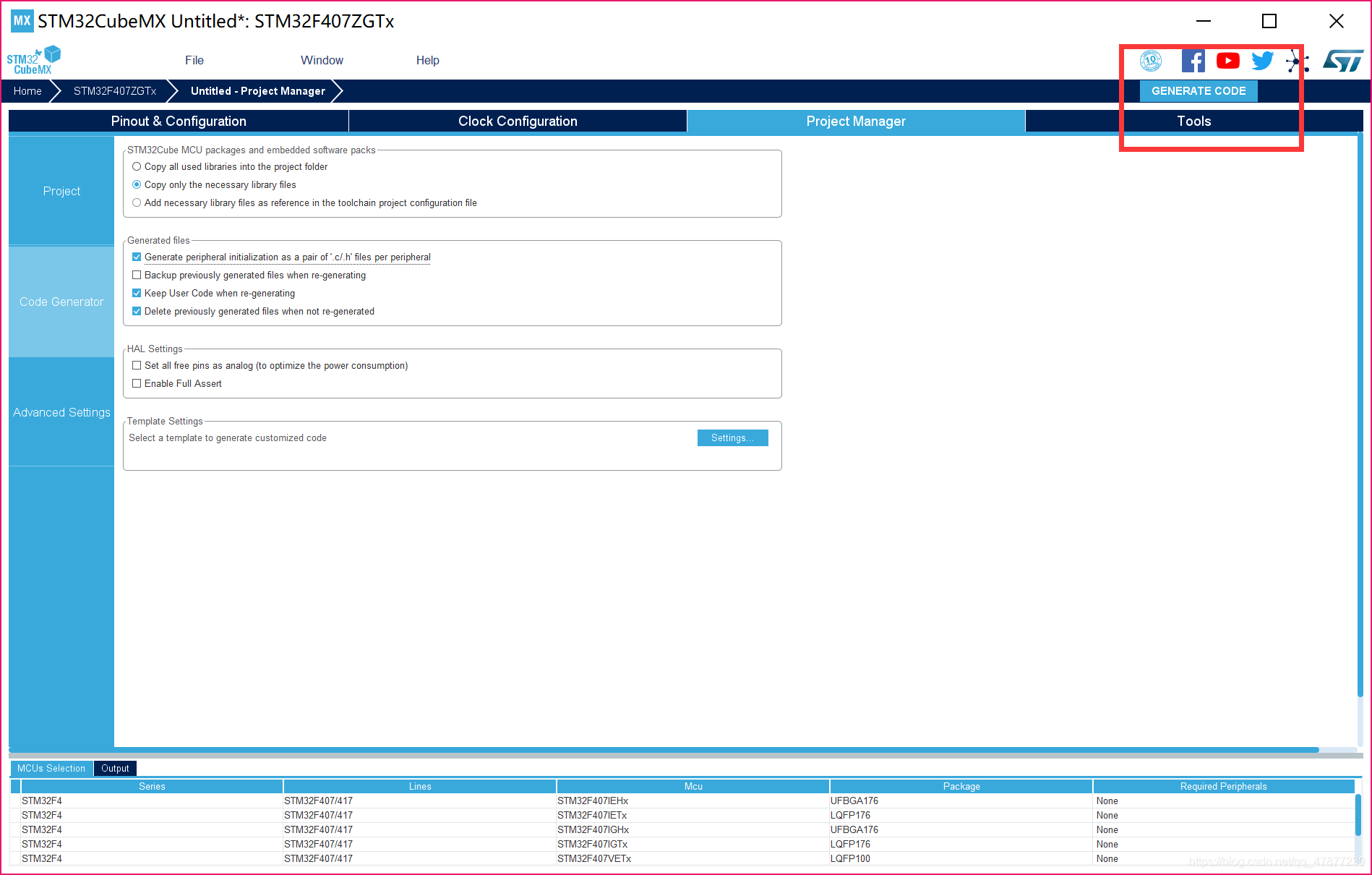Image resolution: width=1372 pixels, height=875 pixels.
Task: Open the Code Generator side section
Action: coord(61,302)
